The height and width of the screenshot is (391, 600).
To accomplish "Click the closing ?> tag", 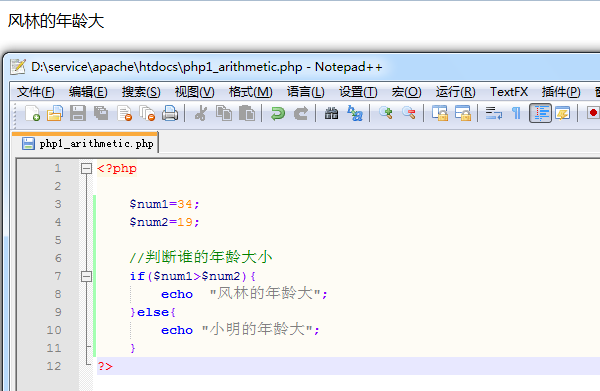I will tap(105, 366).
